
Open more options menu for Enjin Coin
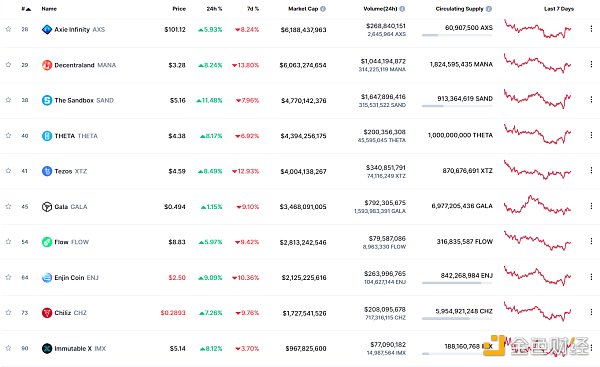coord(591,277)
